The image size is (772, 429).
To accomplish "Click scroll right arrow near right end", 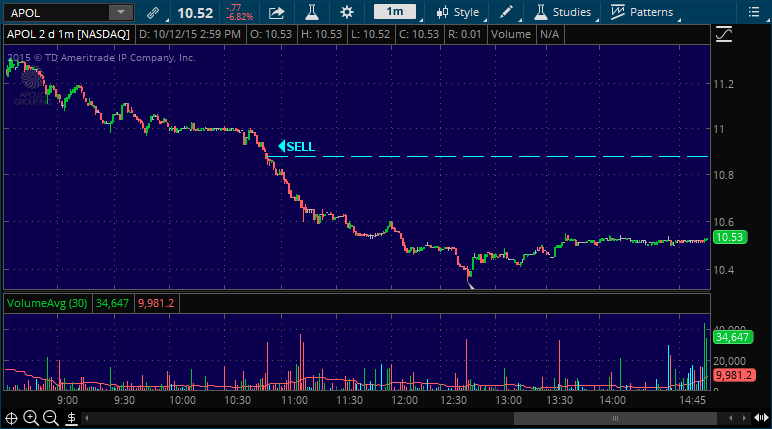I will point(744,419).
